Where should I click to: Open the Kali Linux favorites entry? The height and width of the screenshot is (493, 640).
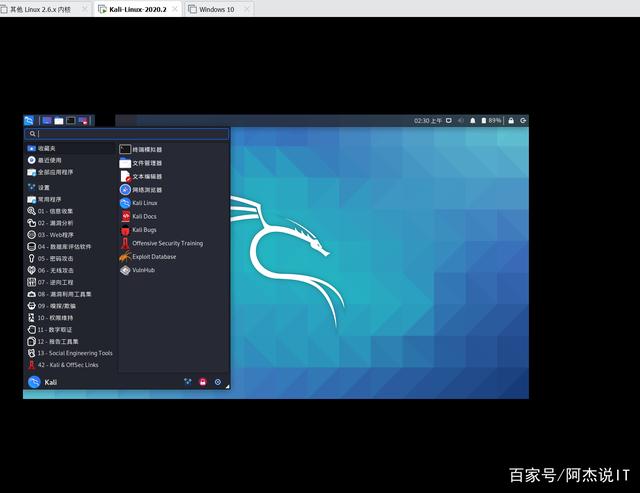pyautogui.click(x=173, y=203)
